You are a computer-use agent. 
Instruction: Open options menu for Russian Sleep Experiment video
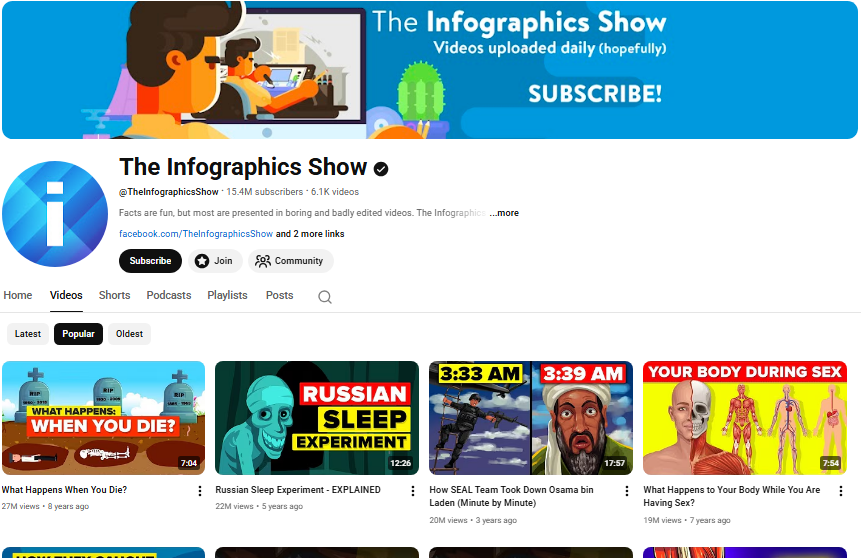coord(413,491)
